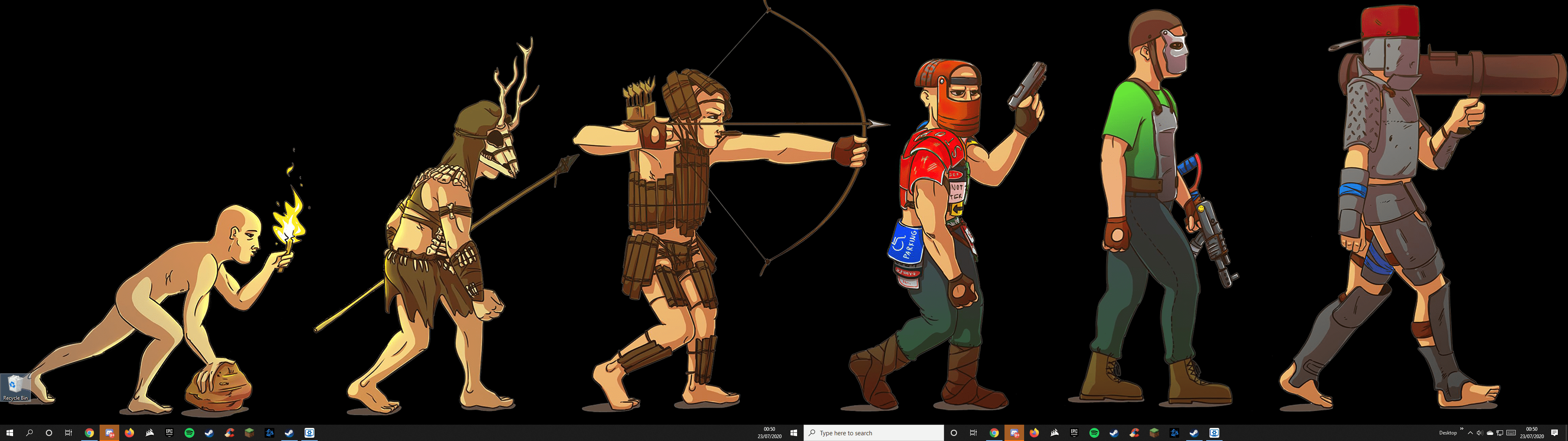Open Firefox from the left monitor taskbar
The image size is (1568, 441).
pyautogui.click(x=129, y=433)
